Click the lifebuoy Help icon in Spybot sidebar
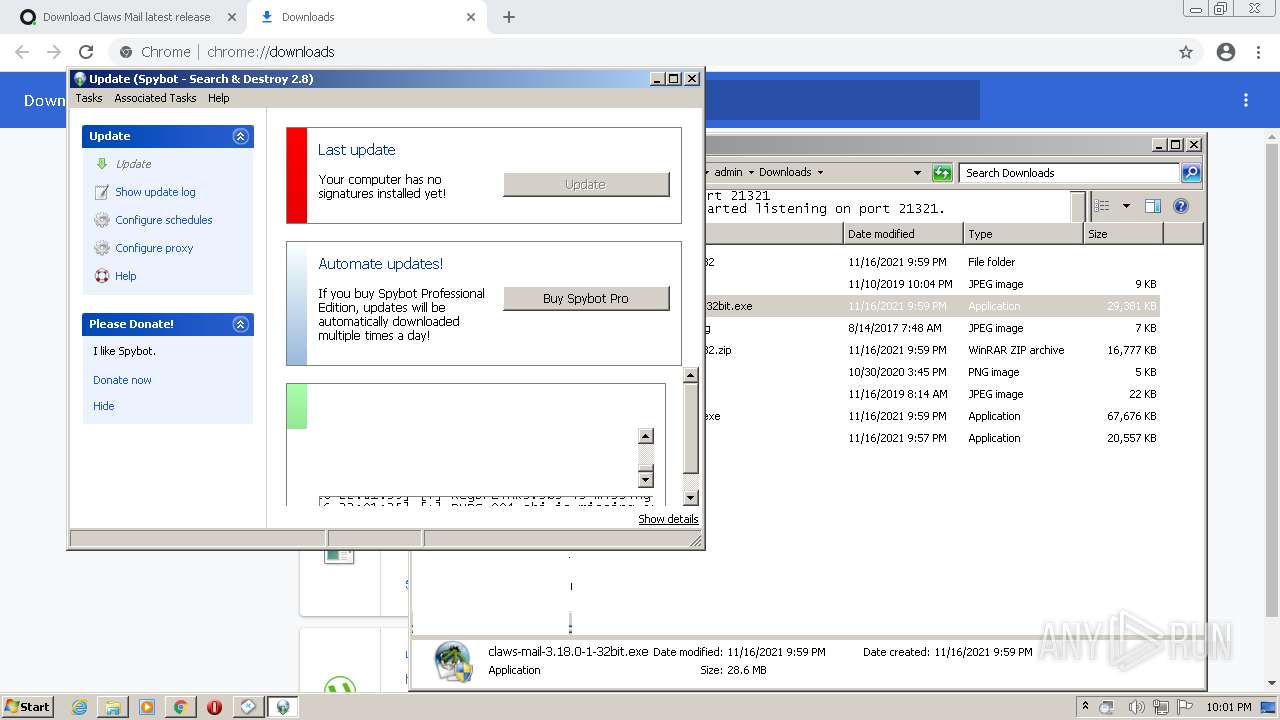The height and width of the screenshot is (720, 1280). 101,276
